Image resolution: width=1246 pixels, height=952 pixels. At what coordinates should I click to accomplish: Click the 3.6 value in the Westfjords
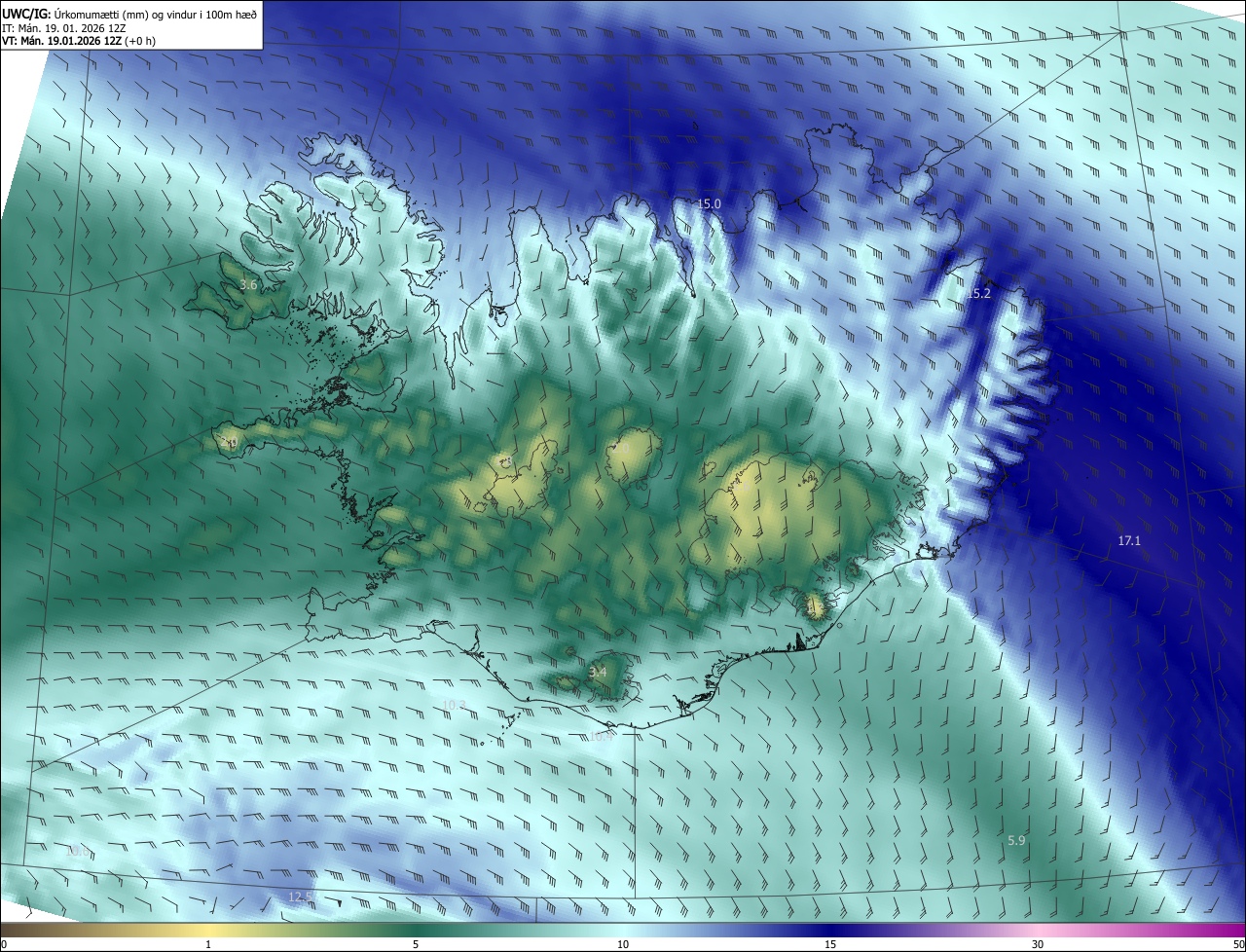point(248,285)
